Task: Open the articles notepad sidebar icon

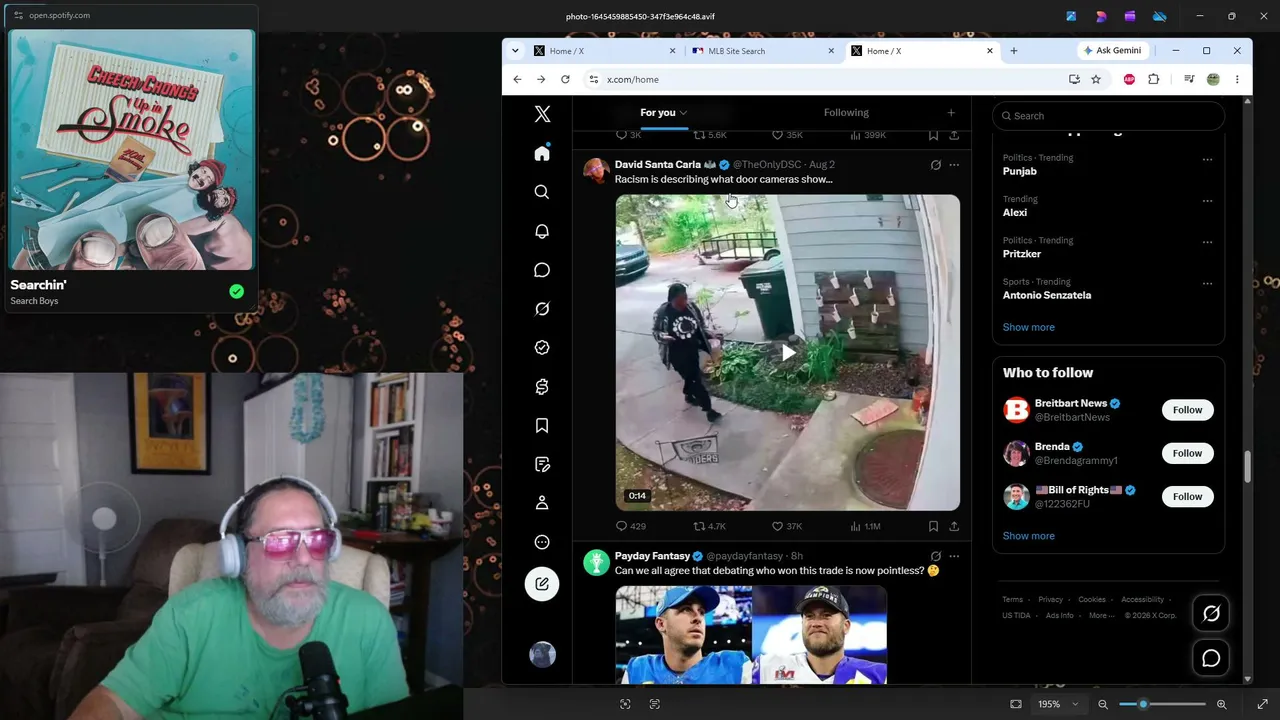Action: coord(542,465)
